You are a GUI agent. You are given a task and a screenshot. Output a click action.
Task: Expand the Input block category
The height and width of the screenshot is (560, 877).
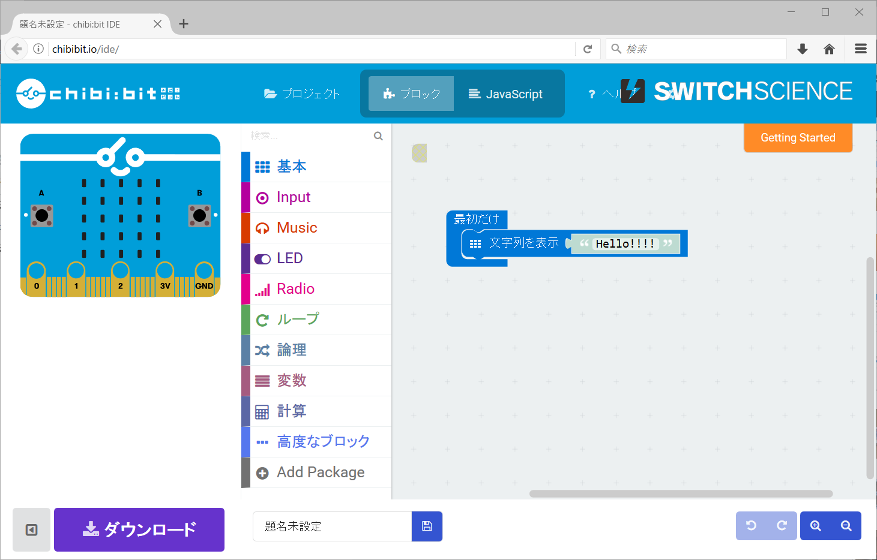pyautogui.click(x=316, y=197)
